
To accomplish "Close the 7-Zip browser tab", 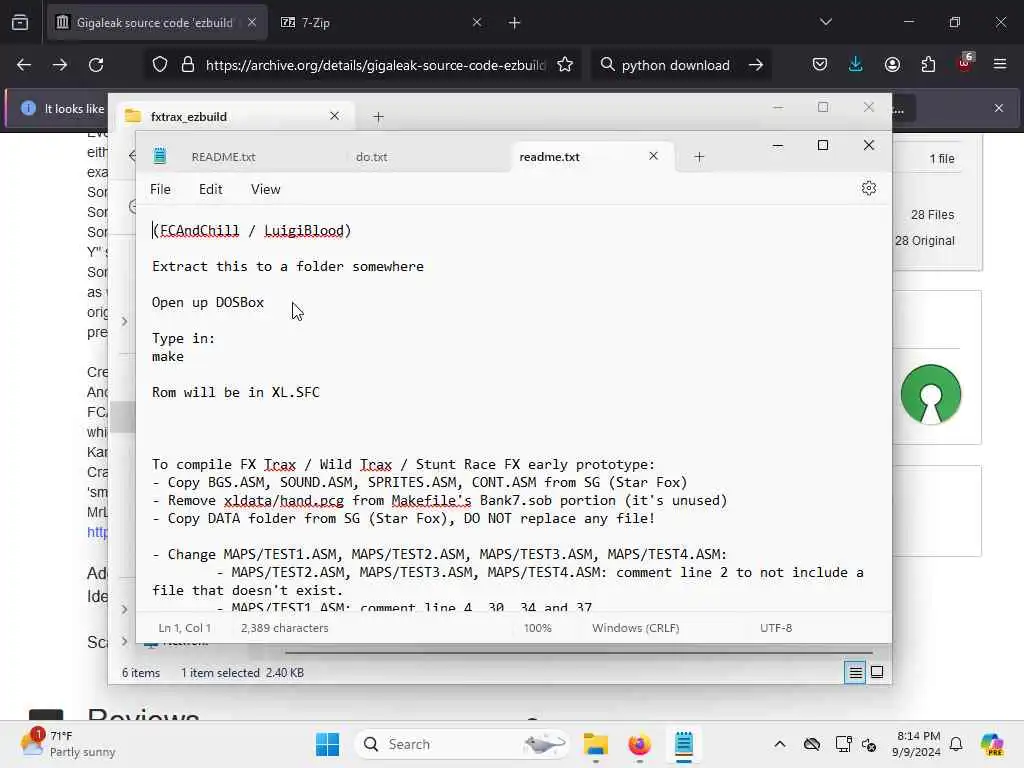I will pyautogui.click(x=477, y=22).
